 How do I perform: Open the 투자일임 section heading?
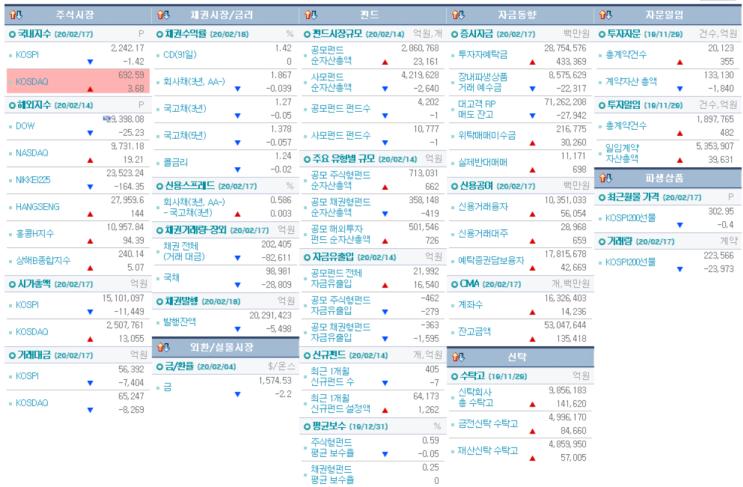pos(623,105)
